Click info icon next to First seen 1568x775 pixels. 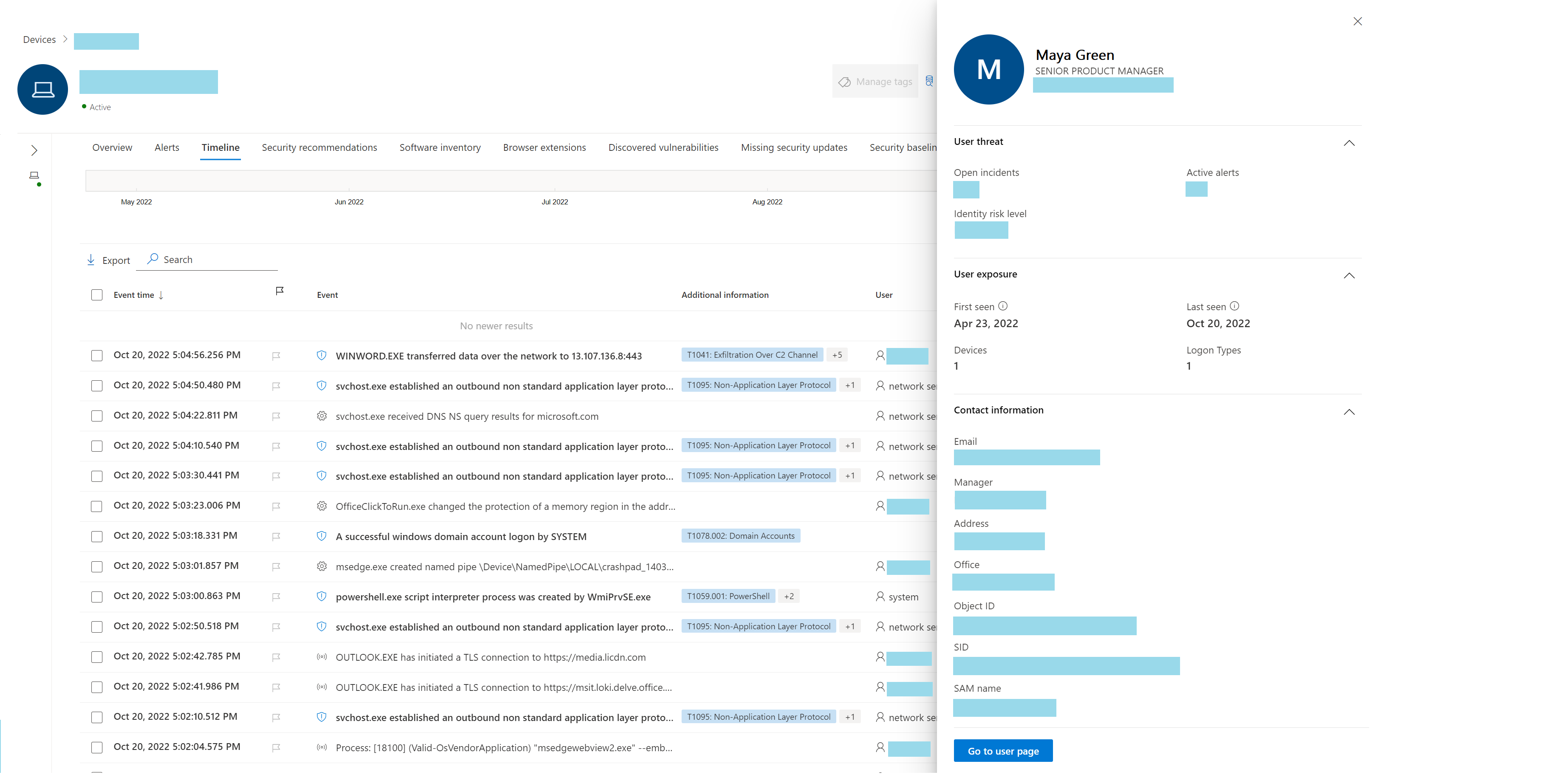(1002, 306)
